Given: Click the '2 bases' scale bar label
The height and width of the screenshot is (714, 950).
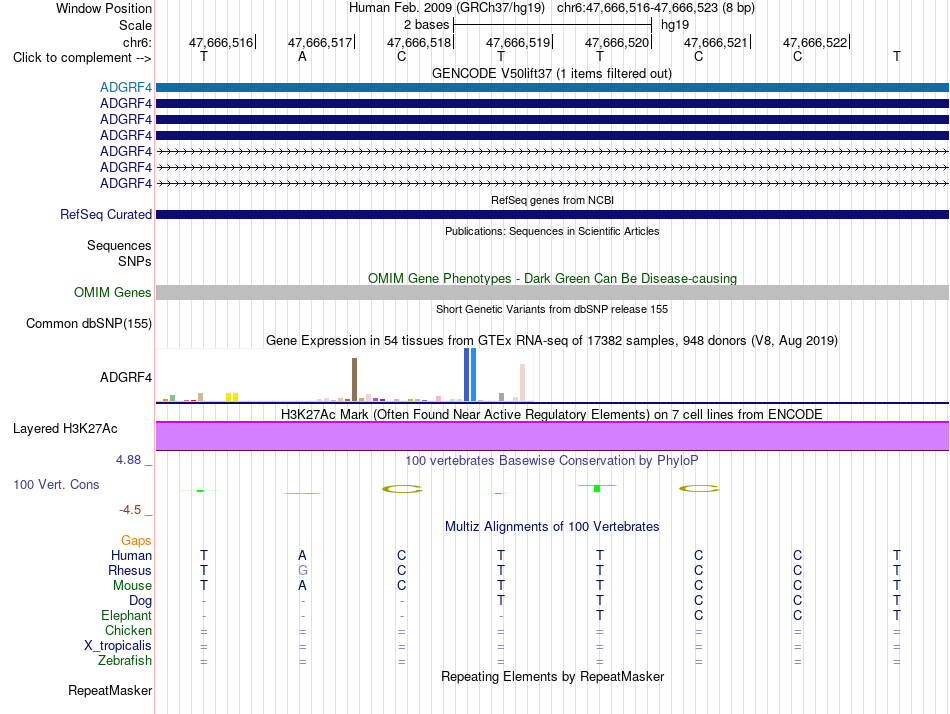Looking at the screenshot, I should coord(427,25).
